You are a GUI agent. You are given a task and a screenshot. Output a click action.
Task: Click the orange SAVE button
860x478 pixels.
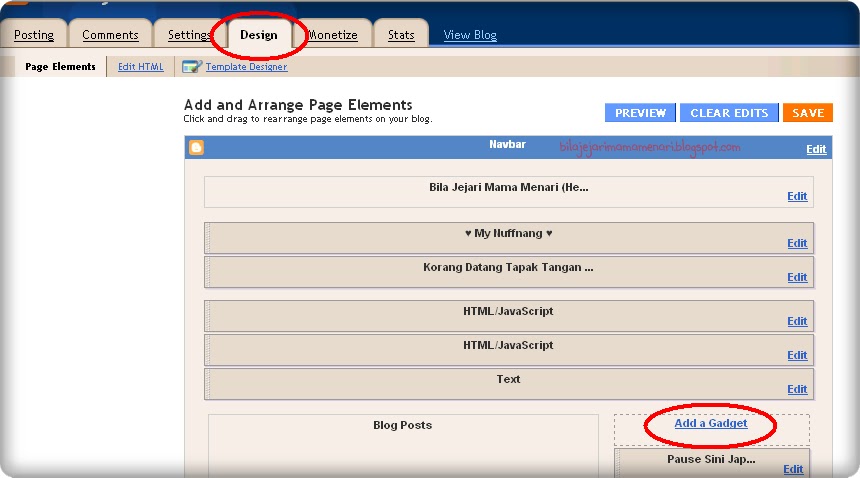(x=808, y=112)
